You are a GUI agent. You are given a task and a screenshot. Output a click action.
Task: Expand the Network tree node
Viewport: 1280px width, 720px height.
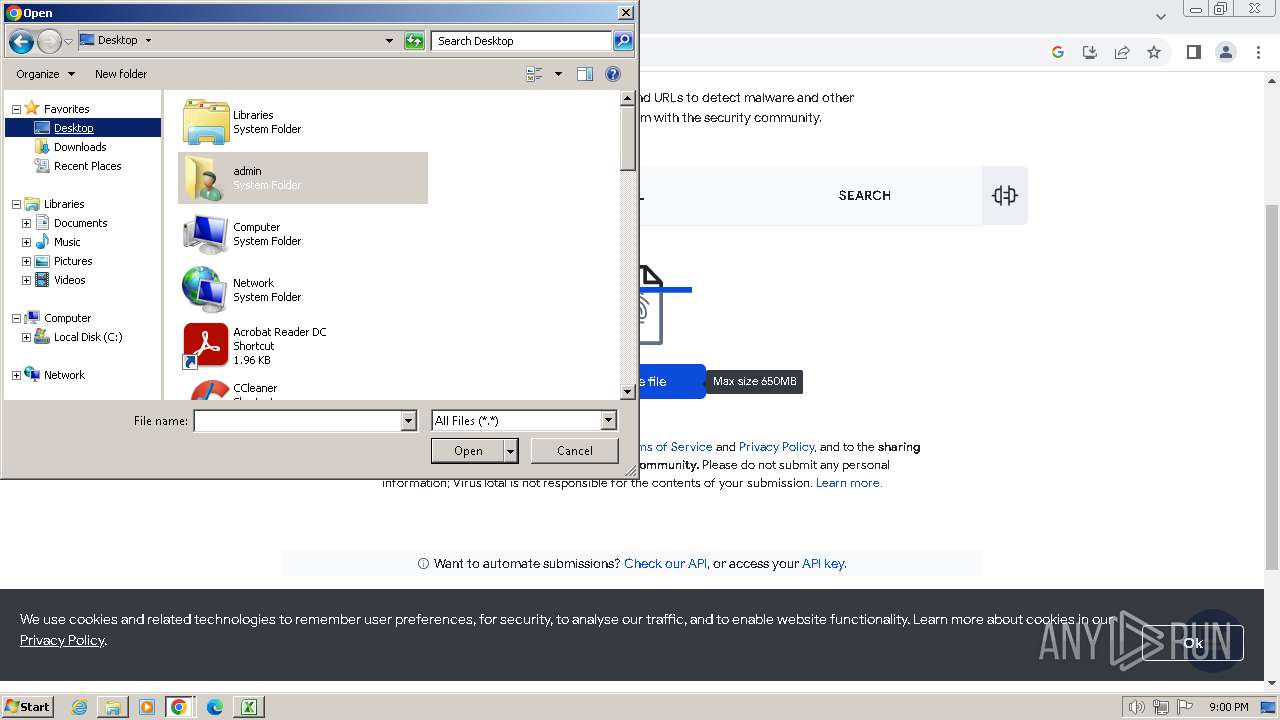16,375
